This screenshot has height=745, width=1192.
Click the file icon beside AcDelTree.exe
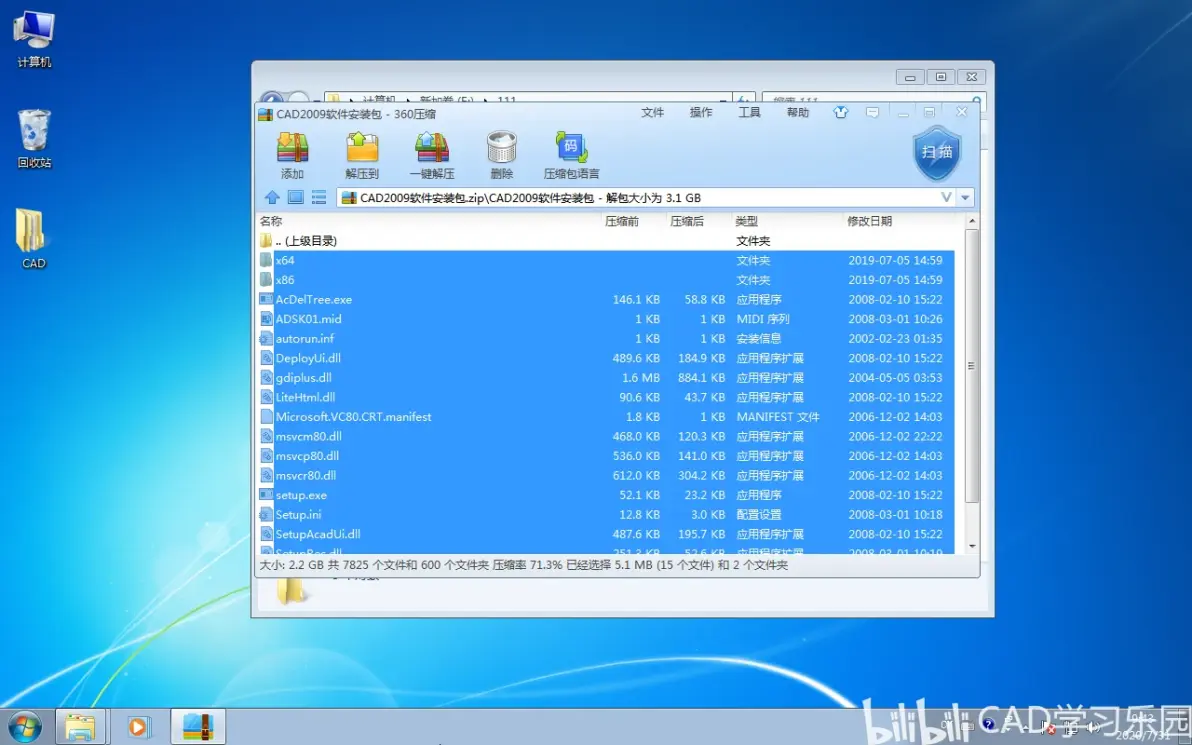(x=265, y=300)
